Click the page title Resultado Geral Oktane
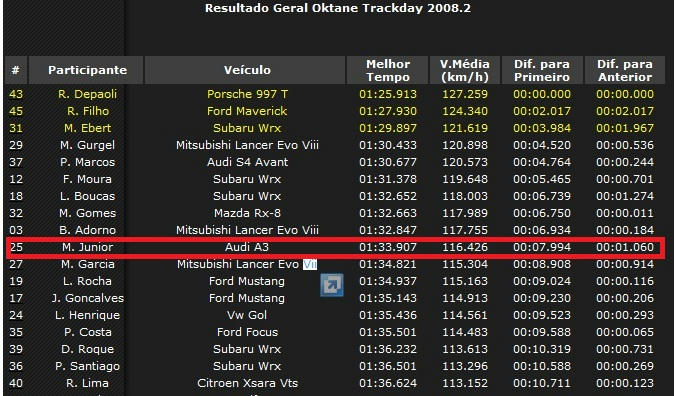The width and height of the screenshot is (676, 396). [x=338, y=8]
